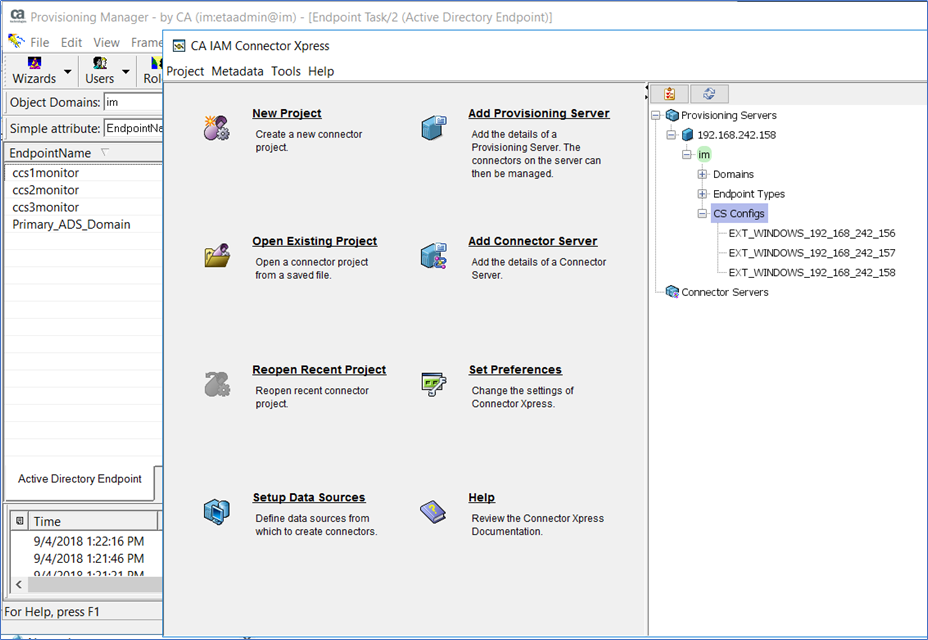Click the Set Preferences icon
The height and width of the screenshot is (640, 928).
[434, 384]
